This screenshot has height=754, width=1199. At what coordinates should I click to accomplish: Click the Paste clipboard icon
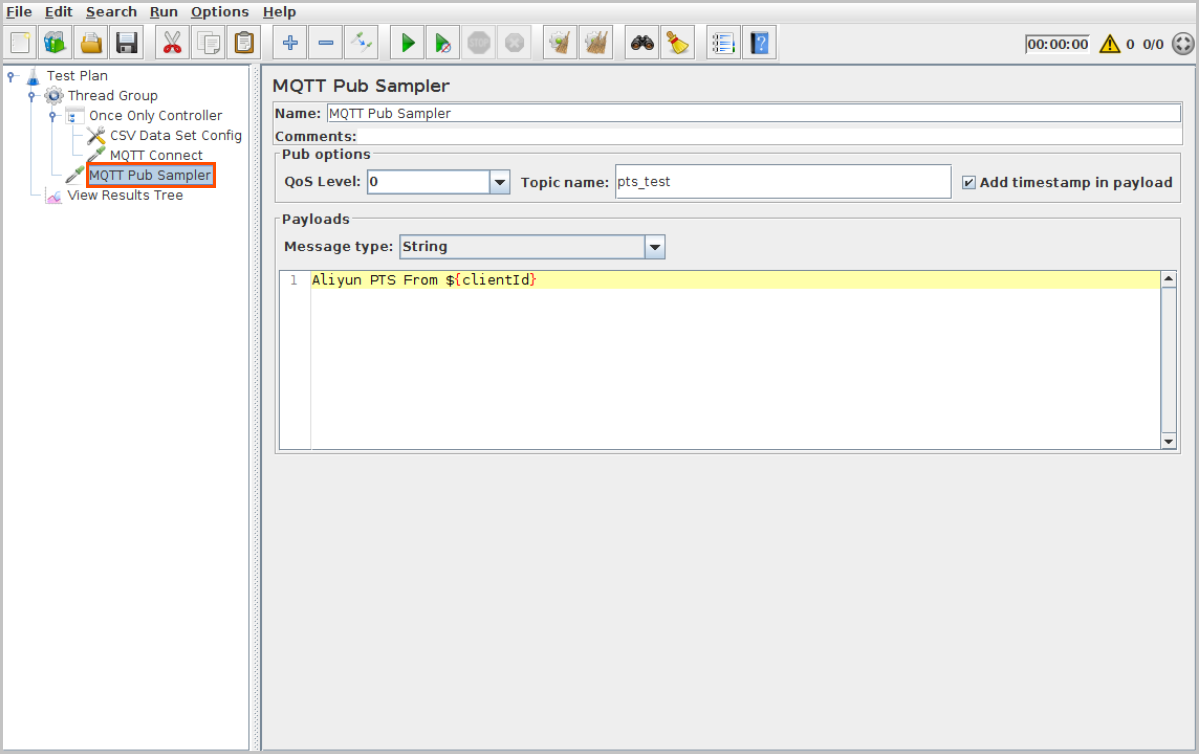click(x=244, y=43)
